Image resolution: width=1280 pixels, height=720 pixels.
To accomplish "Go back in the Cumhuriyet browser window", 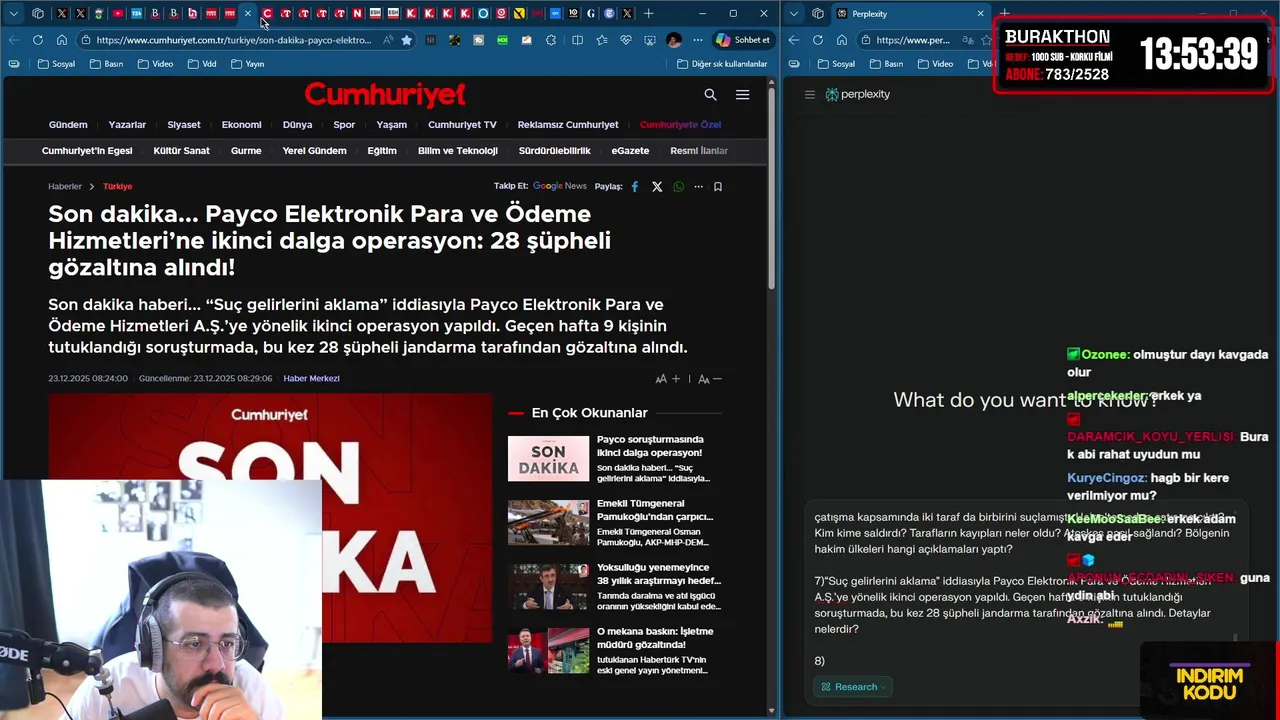I will point(14,40).
